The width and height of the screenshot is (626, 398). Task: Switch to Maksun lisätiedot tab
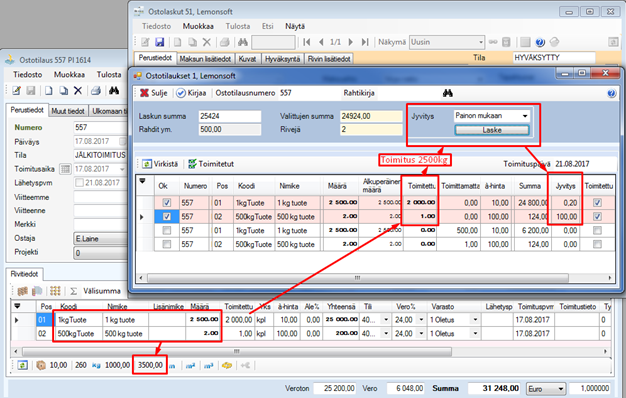click(x=205, y=59)
